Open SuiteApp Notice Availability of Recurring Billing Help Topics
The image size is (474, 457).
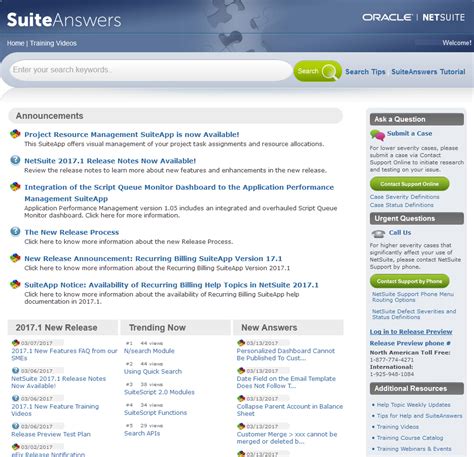click(x=171, y=285)
